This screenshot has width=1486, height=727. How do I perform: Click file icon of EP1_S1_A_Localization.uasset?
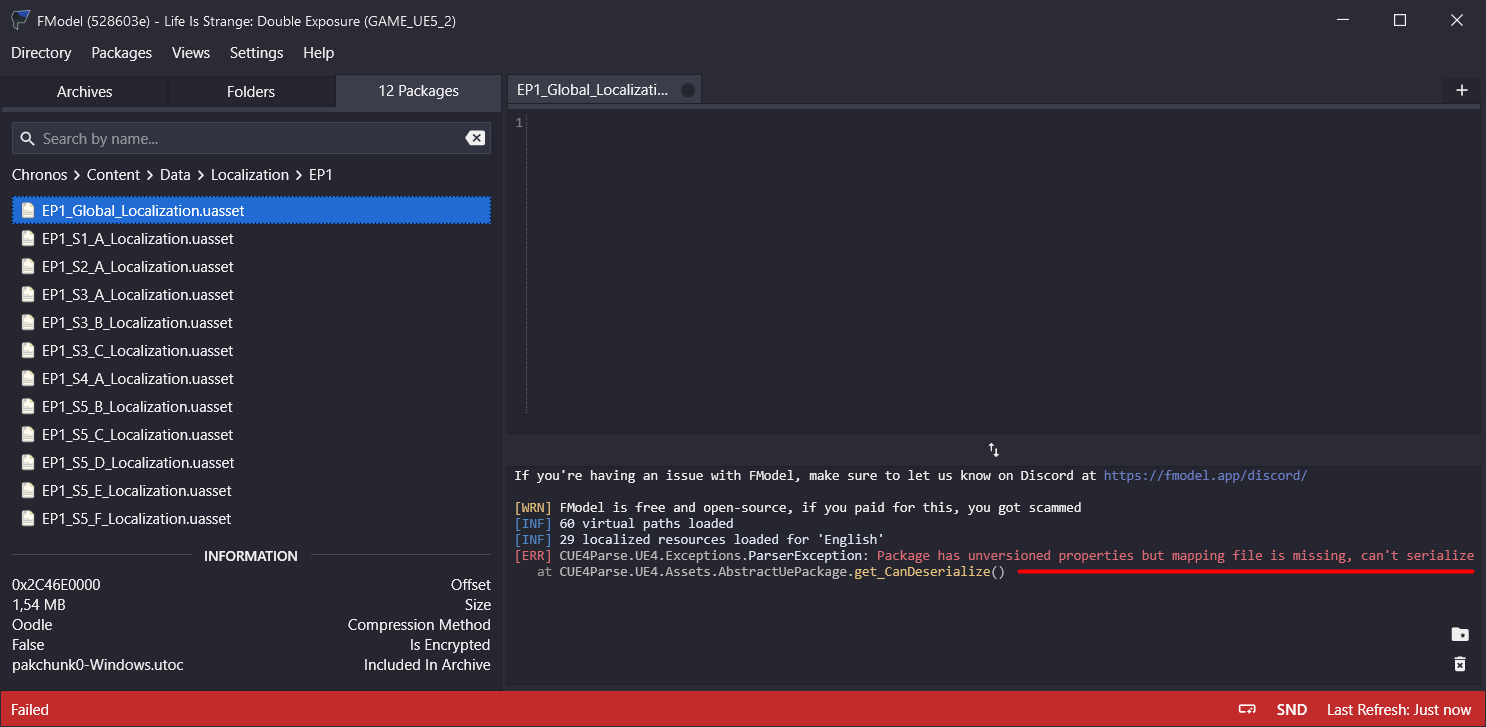pos(28,239)
